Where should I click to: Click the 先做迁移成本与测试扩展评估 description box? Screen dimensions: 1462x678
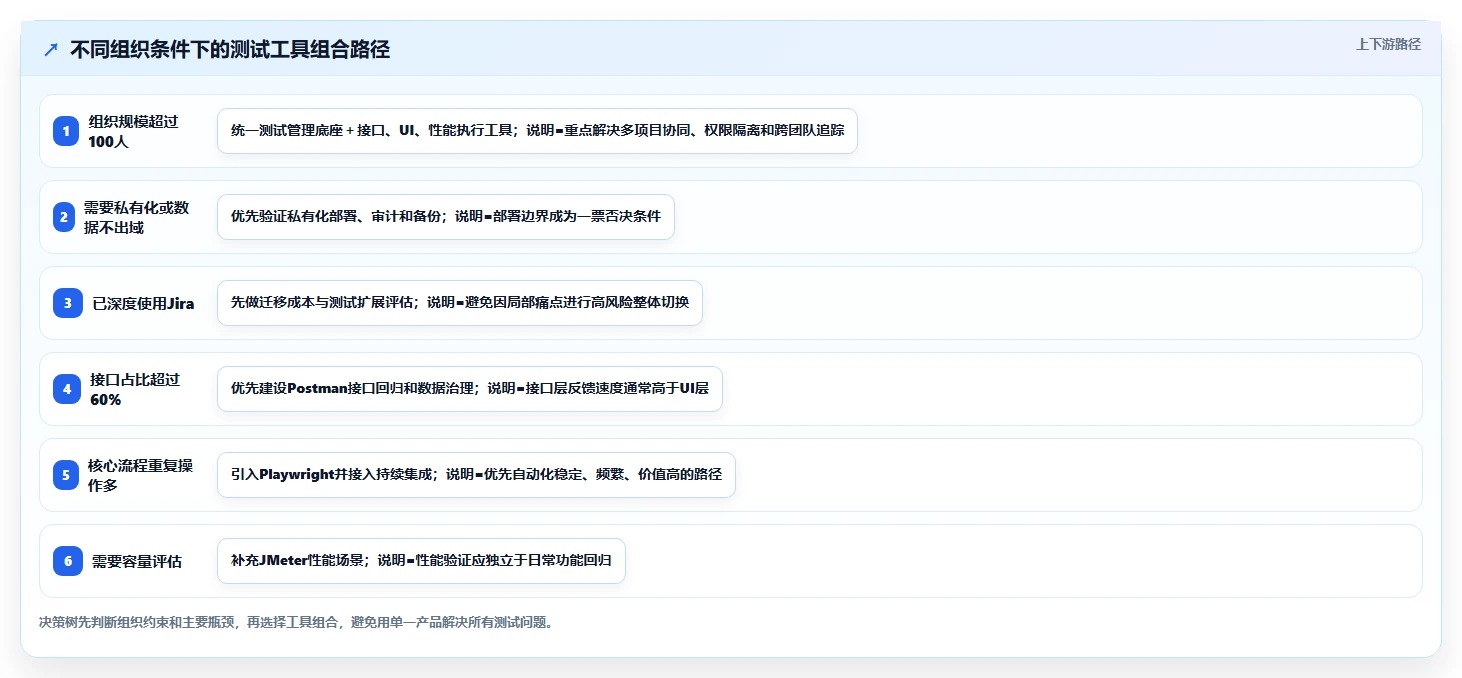pyautogui.click(x=460, y=303)
